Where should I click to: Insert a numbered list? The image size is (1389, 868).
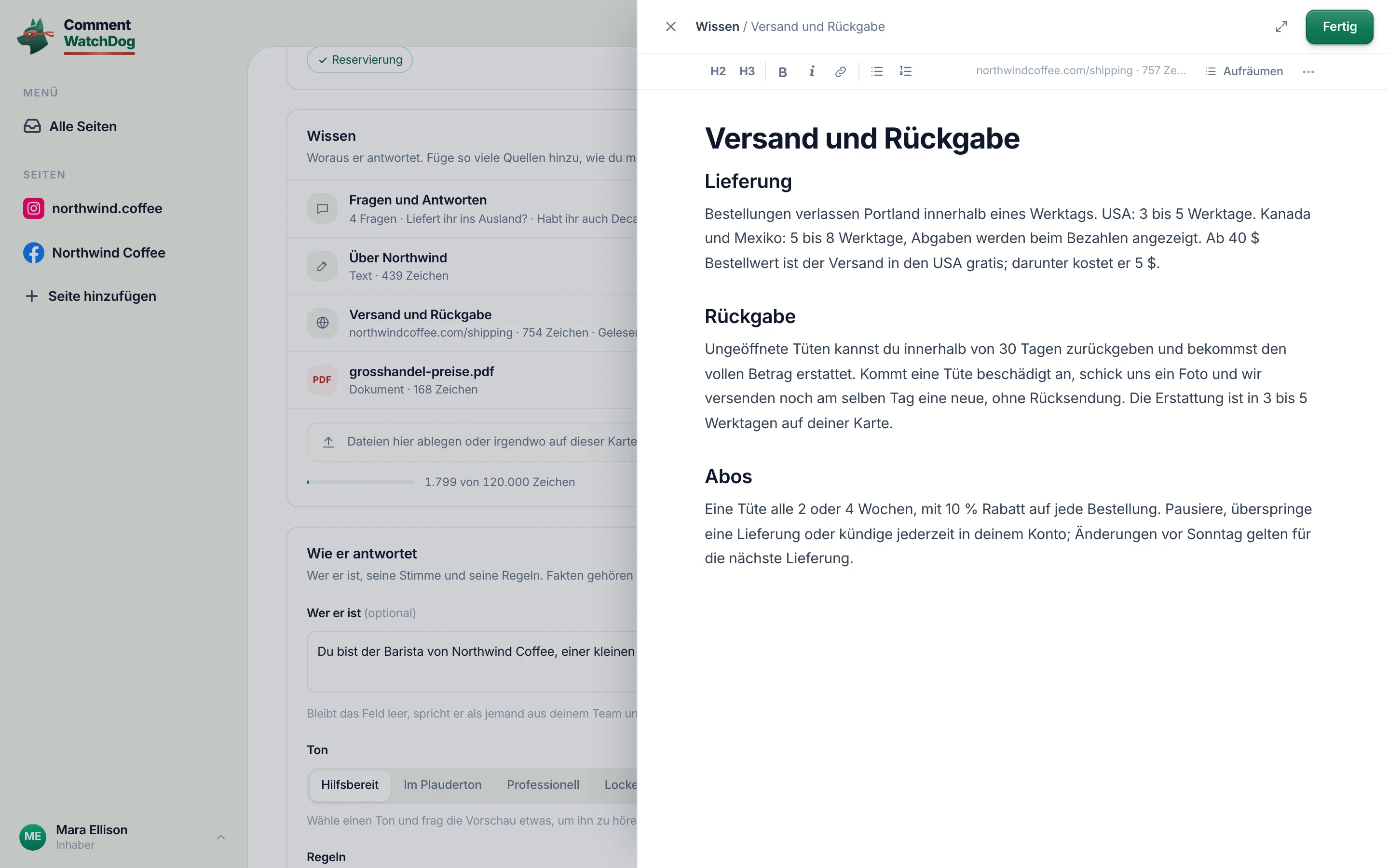pos(905,71)
